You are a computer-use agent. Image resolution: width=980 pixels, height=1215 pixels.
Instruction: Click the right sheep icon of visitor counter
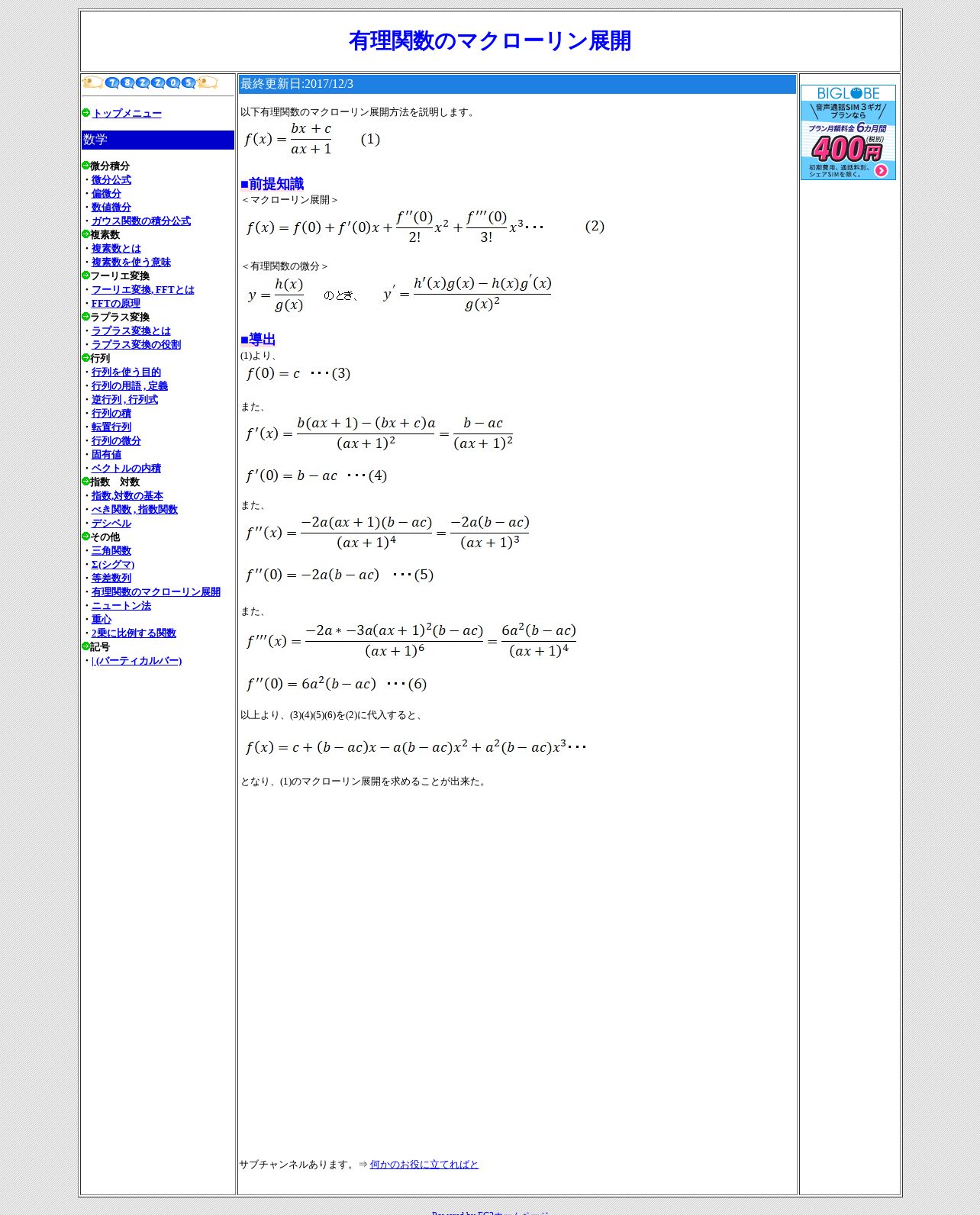pyautogui.click(x=208, y=82)
